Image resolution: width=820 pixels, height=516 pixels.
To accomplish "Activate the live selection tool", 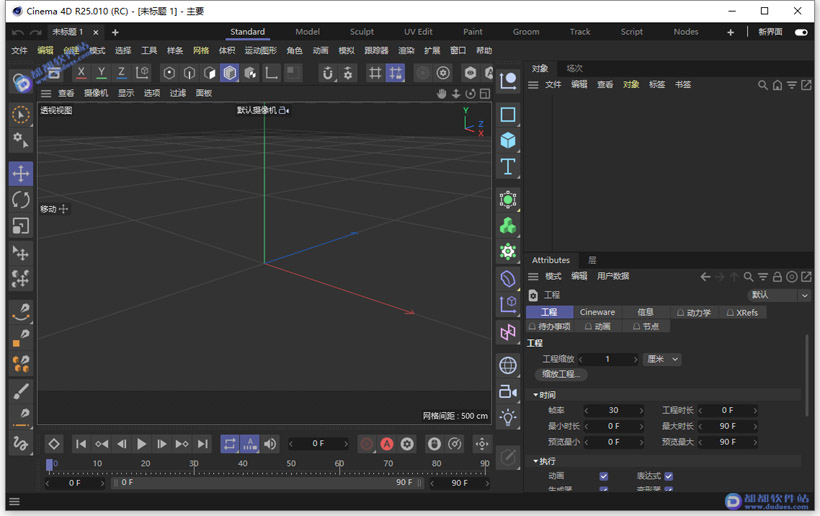I will (20, 114).
